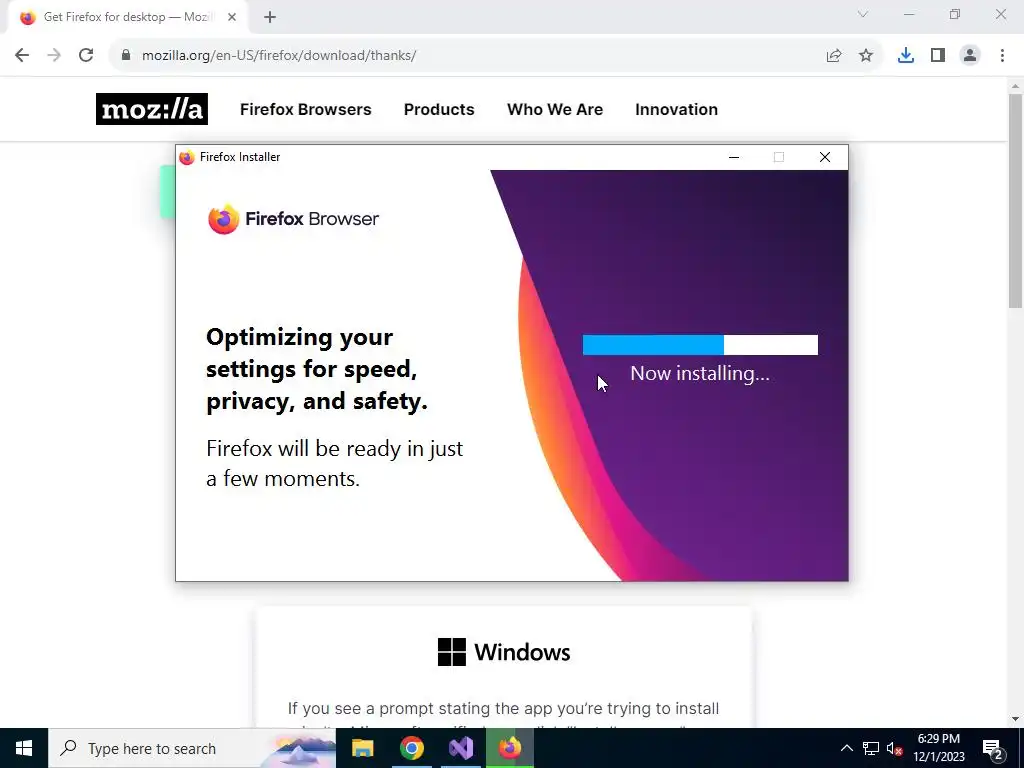The width and height of the screenshot is (1024, 768).
Task: Click the Windows logo on page
Action: click(x=452, y=652)
